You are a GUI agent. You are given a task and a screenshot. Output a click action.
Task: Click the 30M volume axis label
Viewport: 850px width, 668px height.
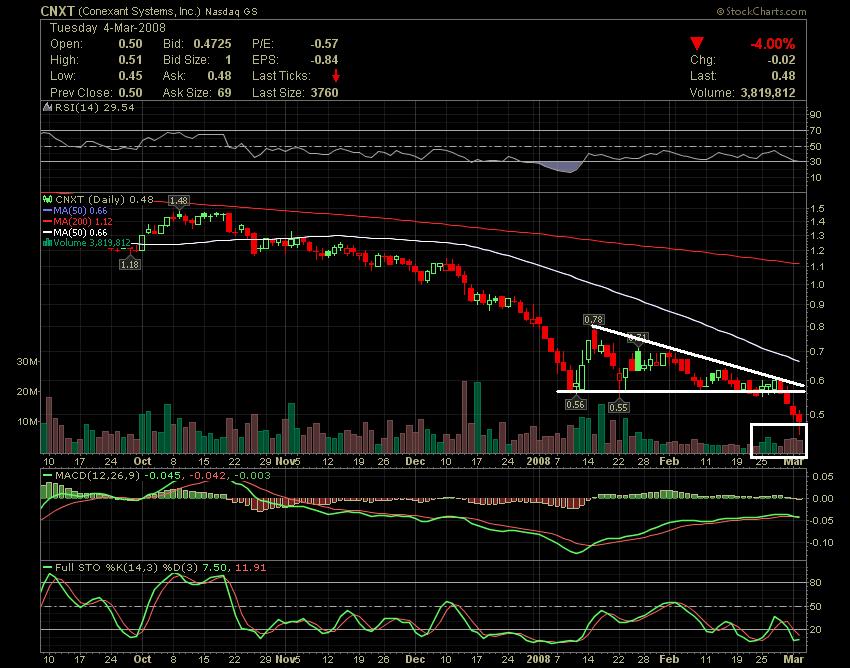point(27,361)
